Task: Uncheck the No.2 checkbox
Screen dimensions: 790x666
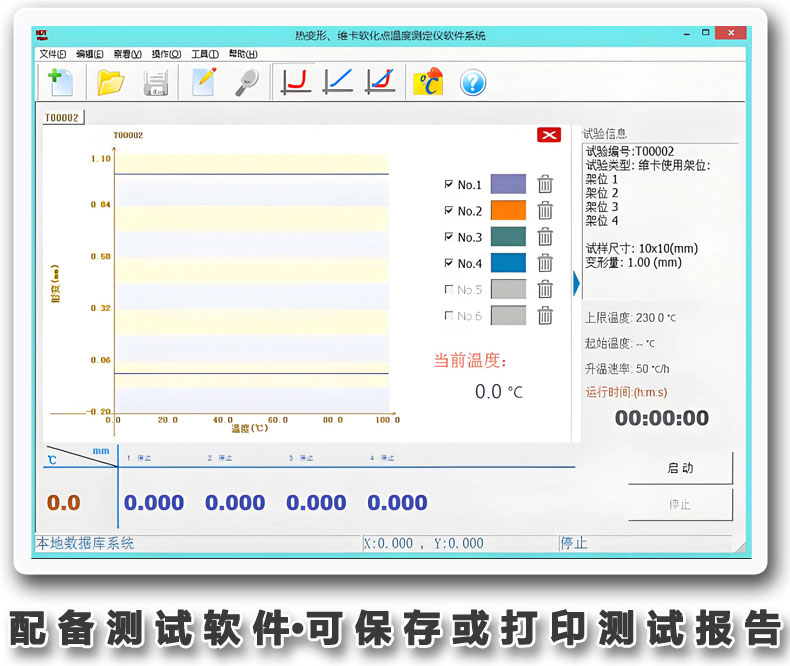Action: pyautogui.click(x=448, y=210)
